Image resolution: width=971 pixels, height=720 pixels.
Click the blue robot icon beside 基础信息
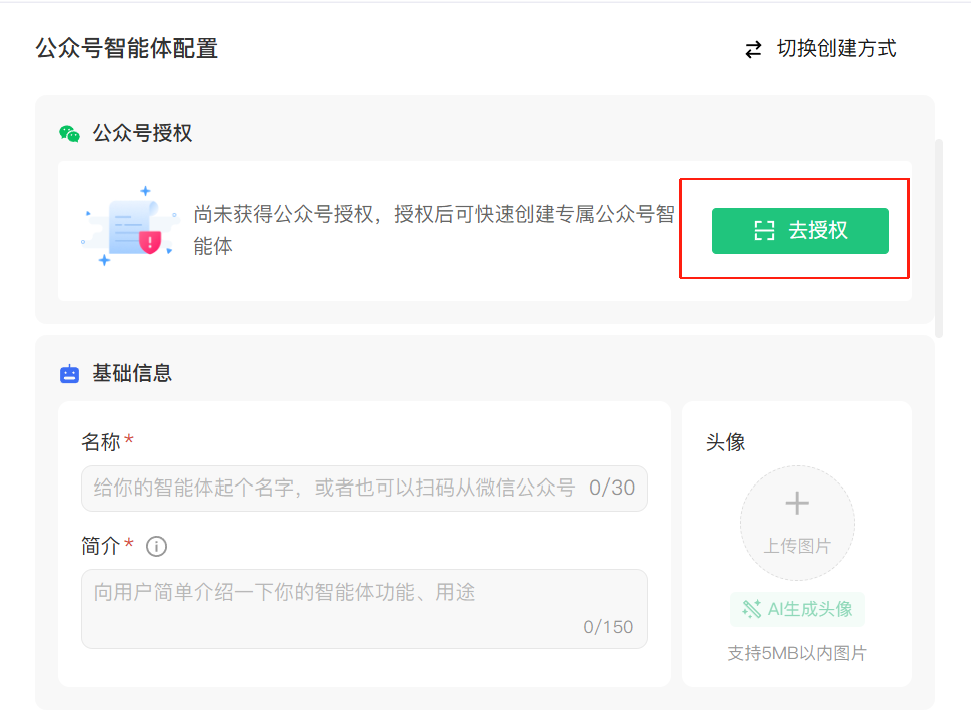69,374
